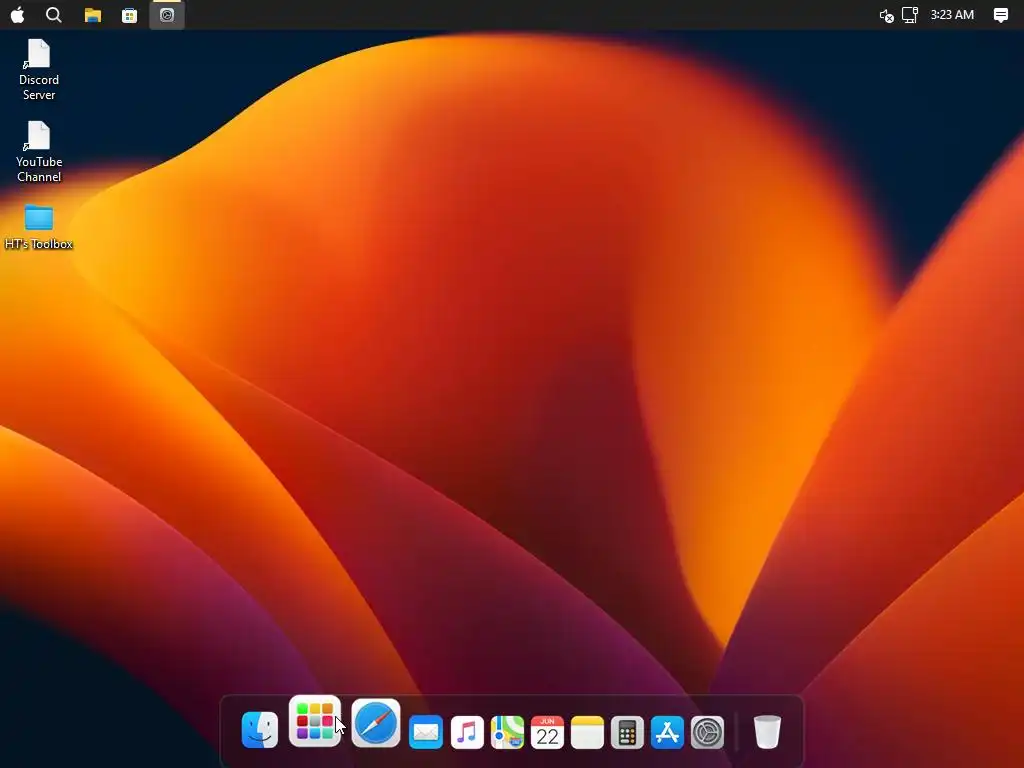Open the notification center icon
Image resolution: width=1024 pixels, height=768 pixels.
point(1000,14)
